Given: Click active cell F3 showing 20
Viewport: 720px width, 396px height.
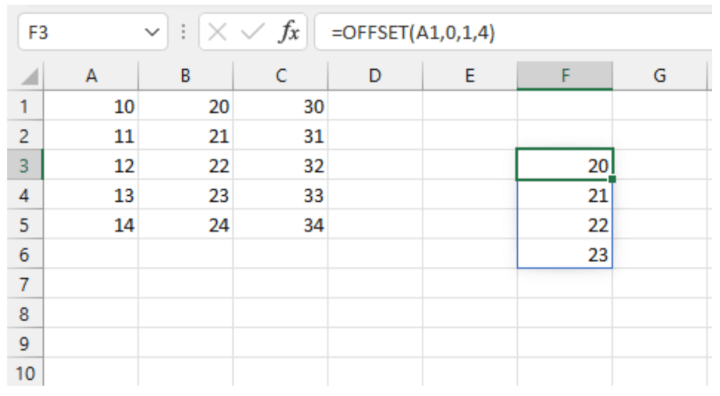Looking at the screenshot, I should [x=565, y=164].
